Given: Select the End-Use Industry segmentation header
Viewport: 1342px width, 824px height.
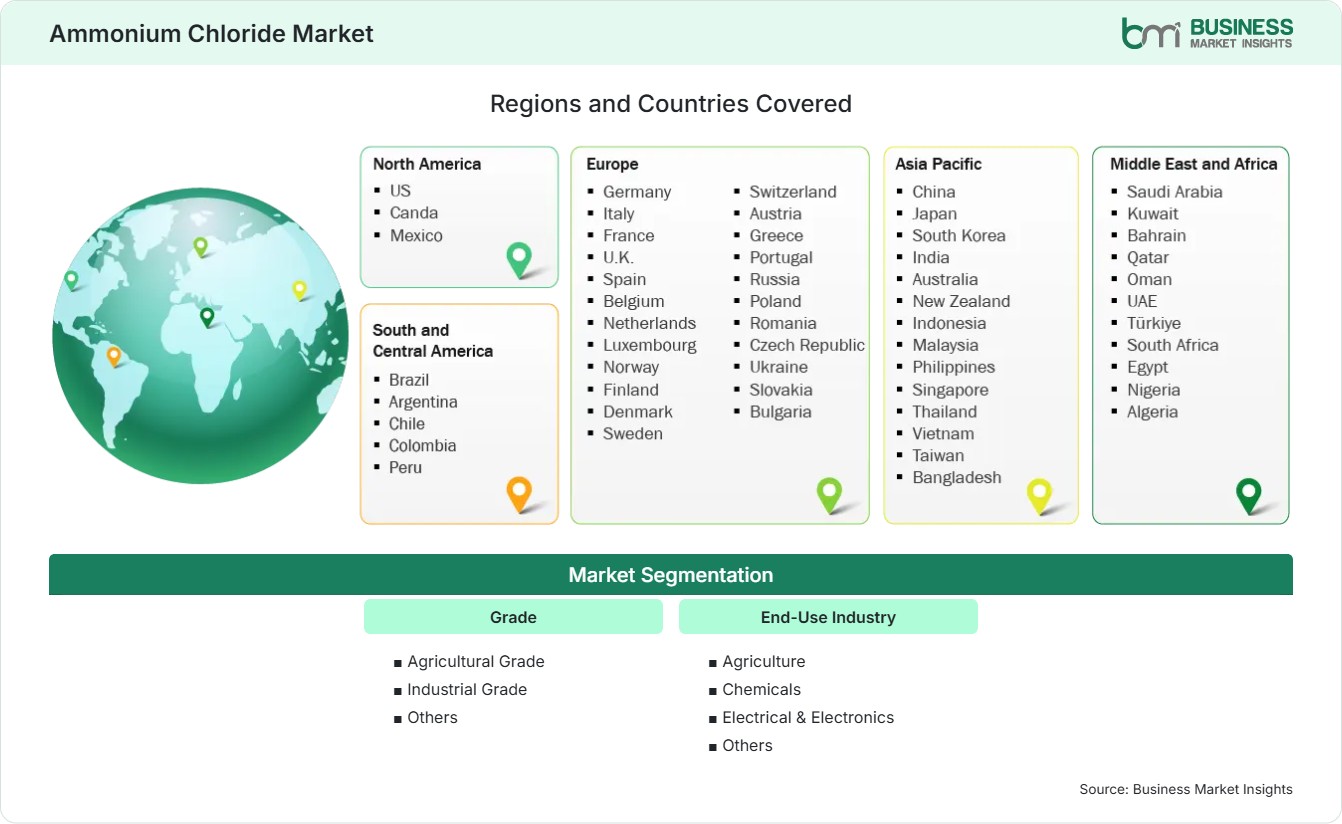Looking at the screenshot, I should click(x=828, y=617).
